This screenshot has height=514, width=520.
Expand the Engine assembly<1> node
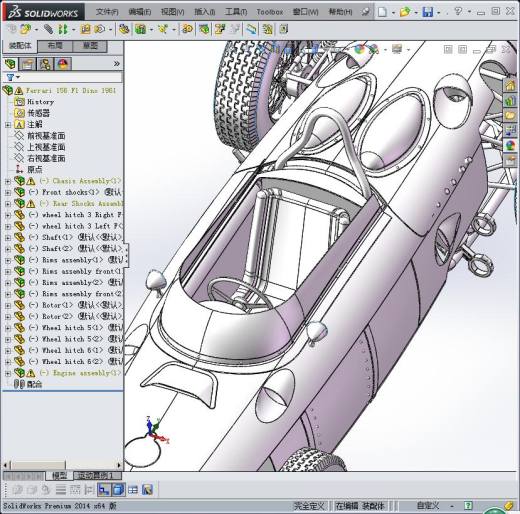point(8,373)
